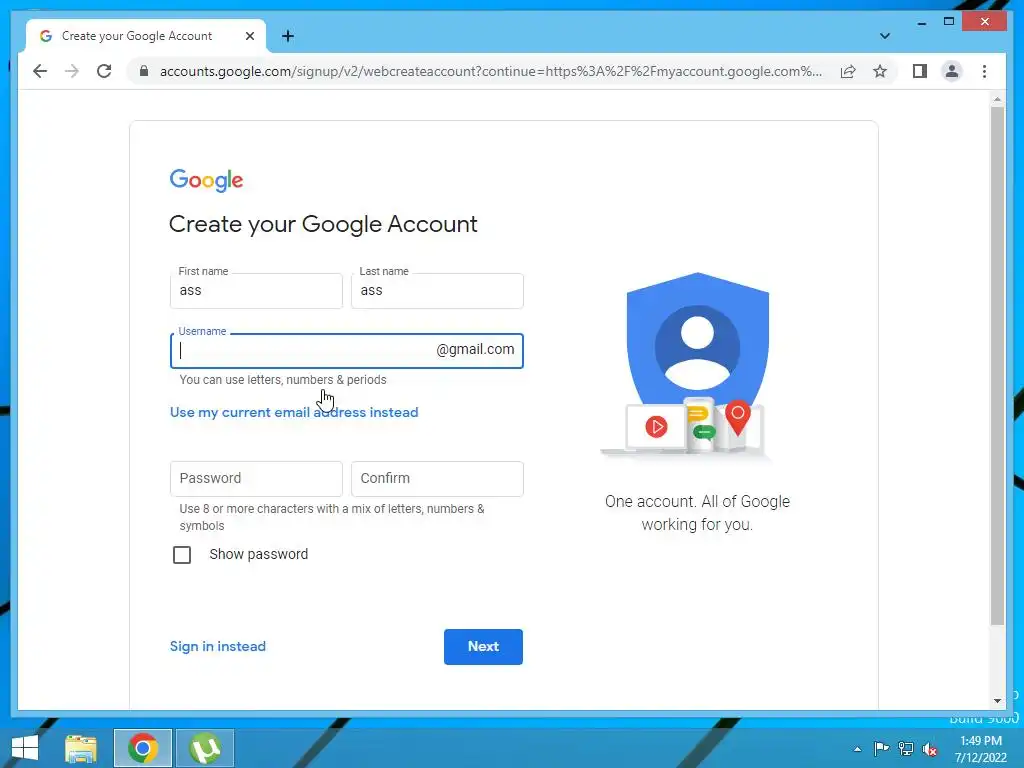The width and height of the screenshot is (1024, 768).
Task: Click the network tray icon
Action: 906,748
